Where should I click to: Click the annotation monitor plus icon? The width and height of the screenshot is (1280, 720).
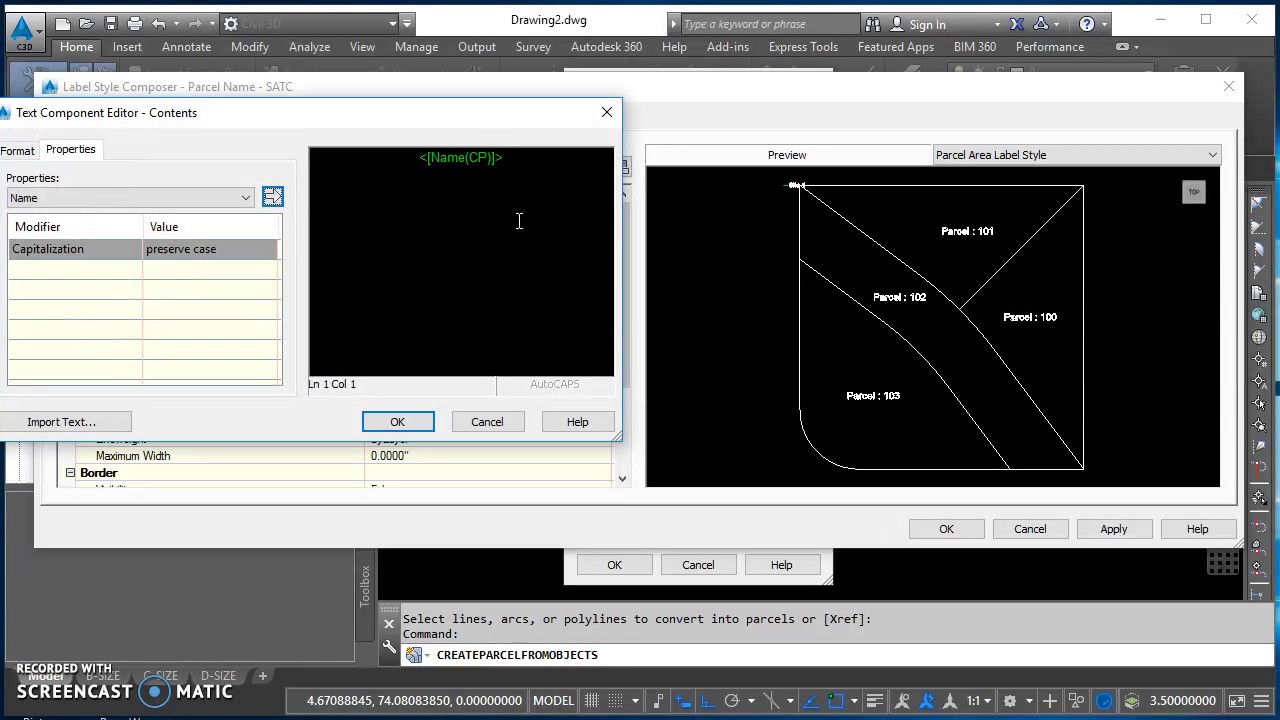pos(1050,701)
